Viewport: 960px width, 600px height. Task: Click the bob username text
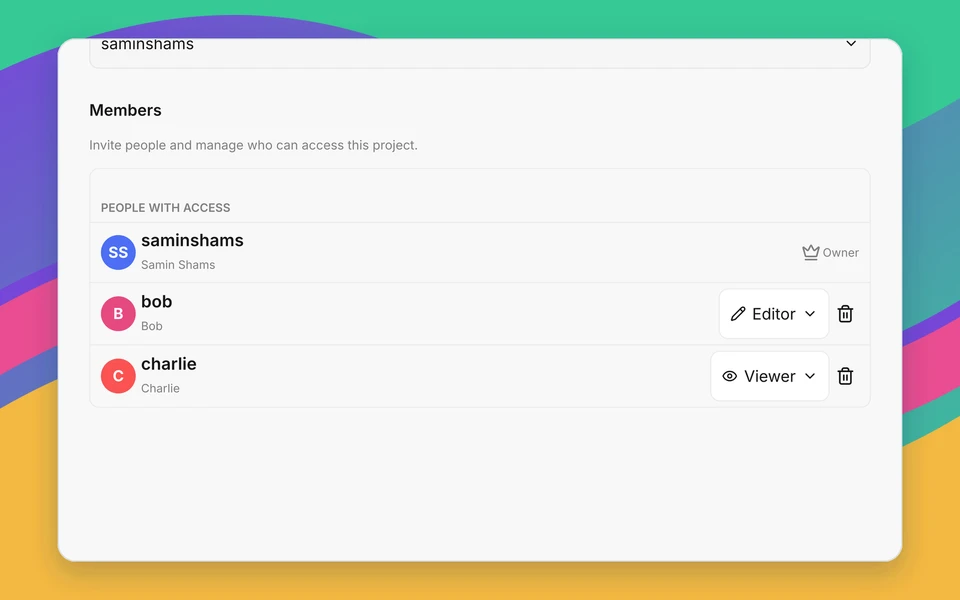pyautogui.click(x=157, y=302)
